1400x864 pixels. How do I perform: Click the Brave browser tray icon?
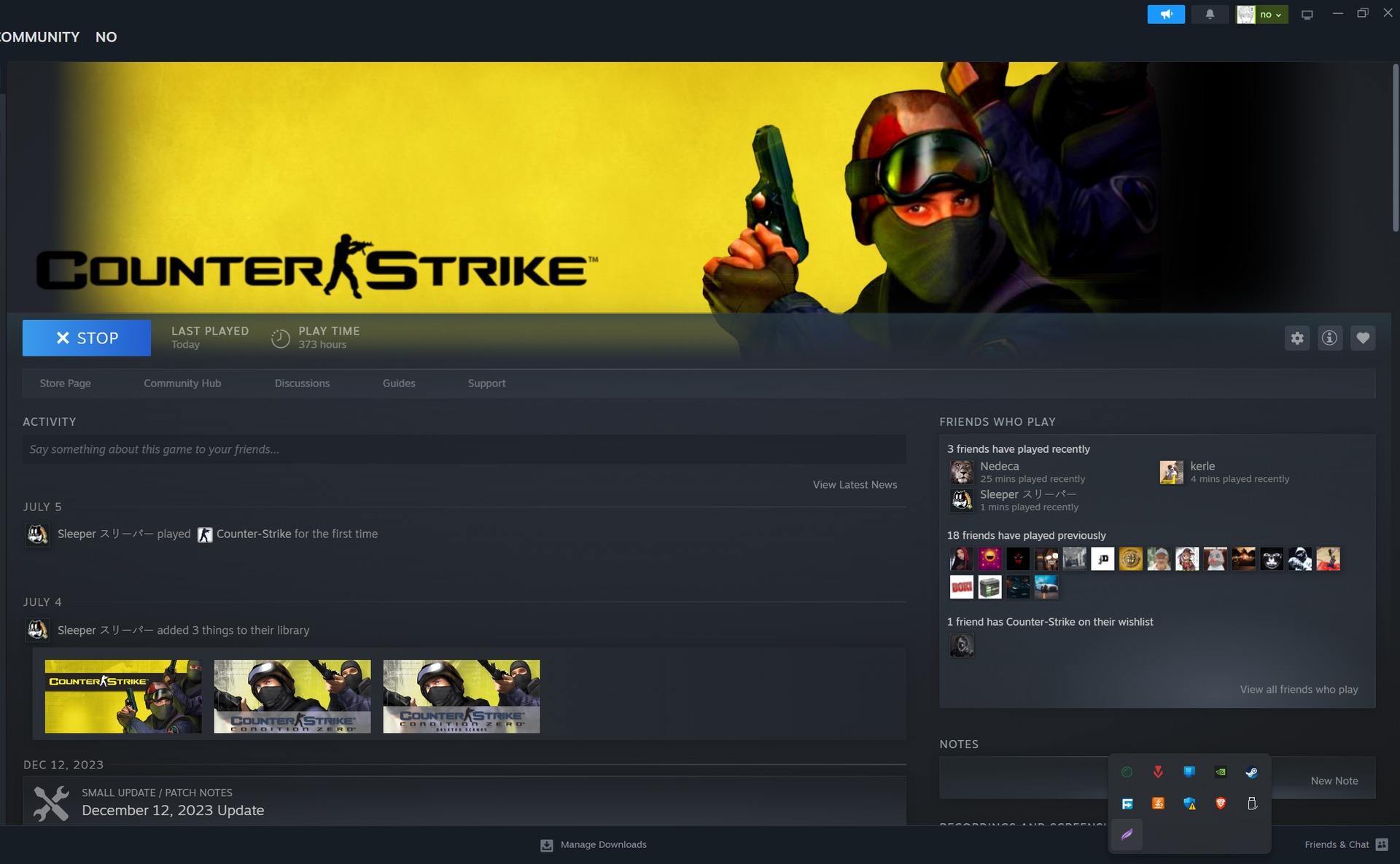pos(1221,803)
